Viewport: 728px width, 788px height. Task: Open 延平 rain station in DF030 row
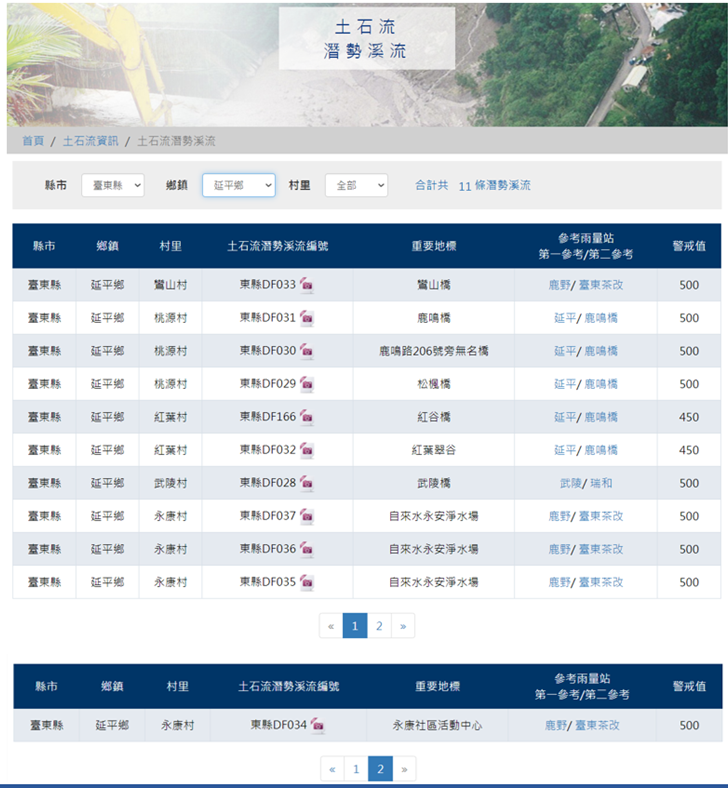565,351
